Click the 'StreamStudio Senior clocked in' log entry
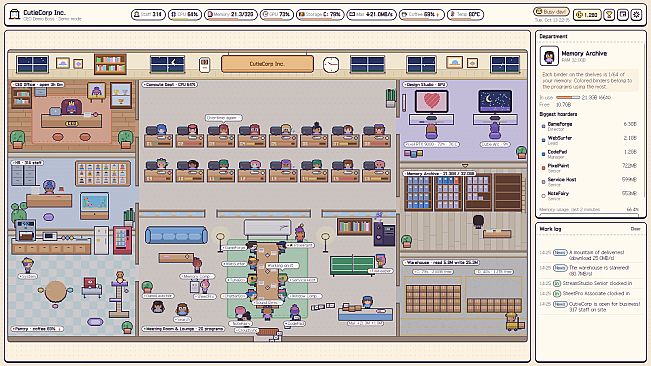This screenshot has width=651, height=366. (x=590, y=283)
